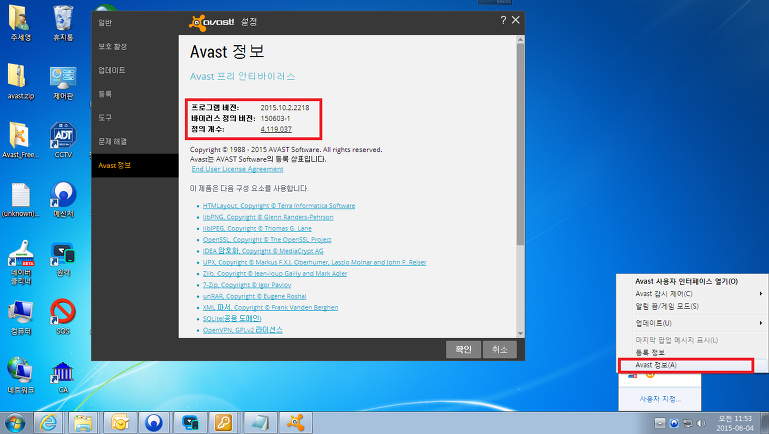The image size is (769, 434).
Task: Launch the CA shortcut on desktop
Action: click(63, 376)
